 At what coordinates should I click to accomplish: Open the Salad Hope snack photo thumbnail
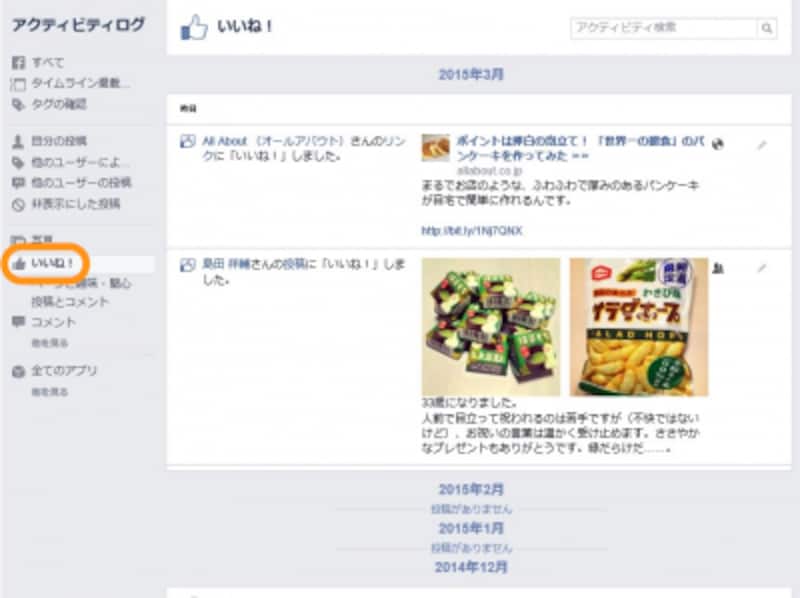639,327
